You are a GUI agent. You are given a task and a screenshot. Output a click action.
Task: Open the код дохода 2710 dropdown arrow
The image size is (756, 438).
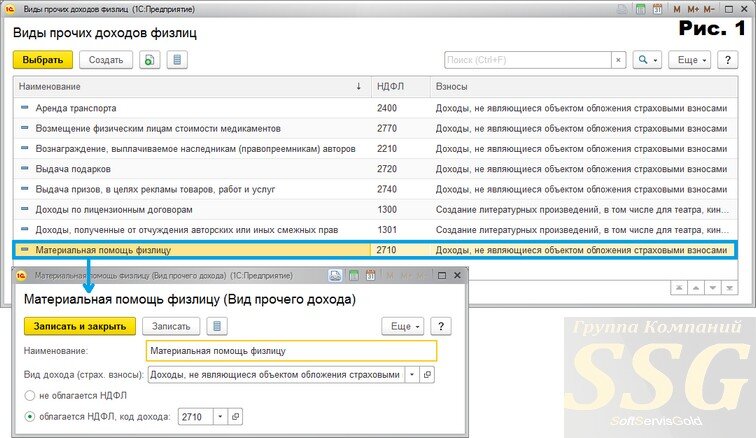pos(220,416)
